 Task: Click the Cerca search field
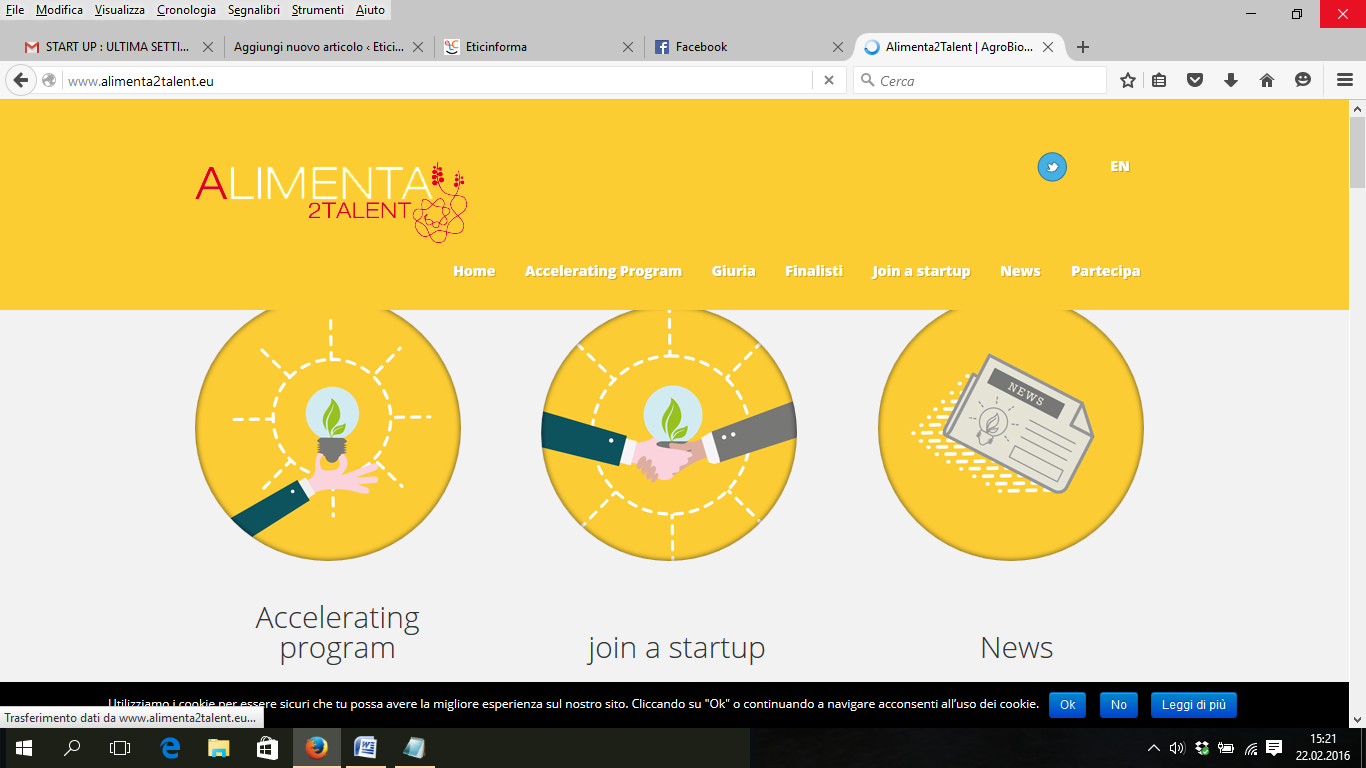[980, 81]
